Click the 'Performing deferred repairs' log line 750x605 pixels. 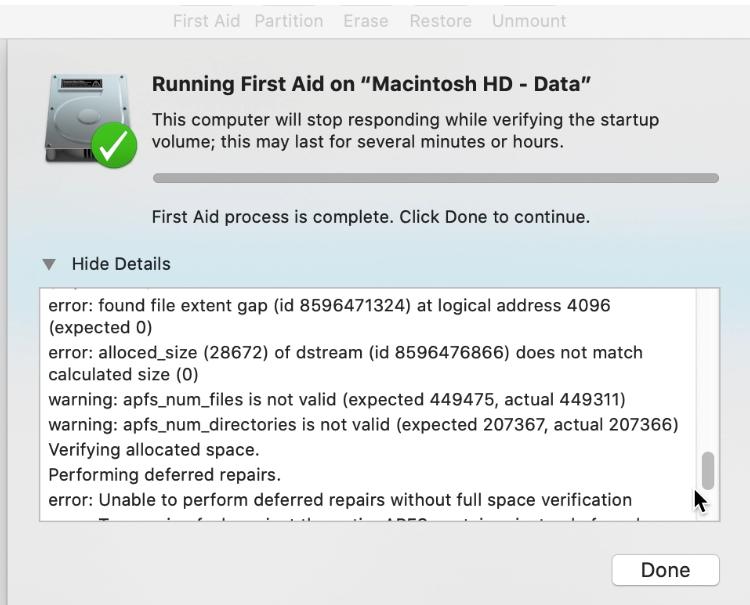(x=165, y=474)
